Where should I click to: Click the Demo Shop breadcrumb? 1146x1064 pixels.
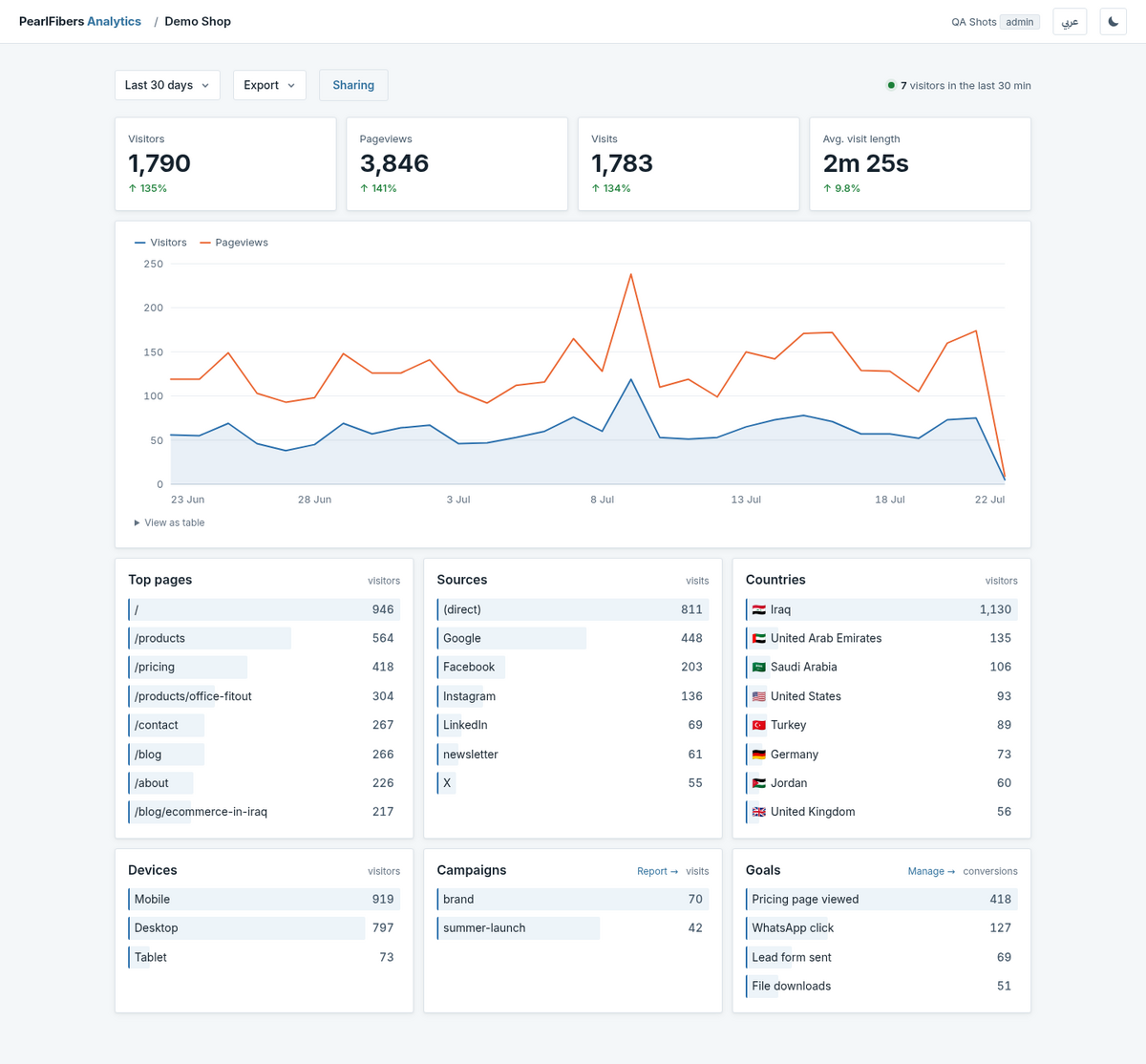click(198, 21)
